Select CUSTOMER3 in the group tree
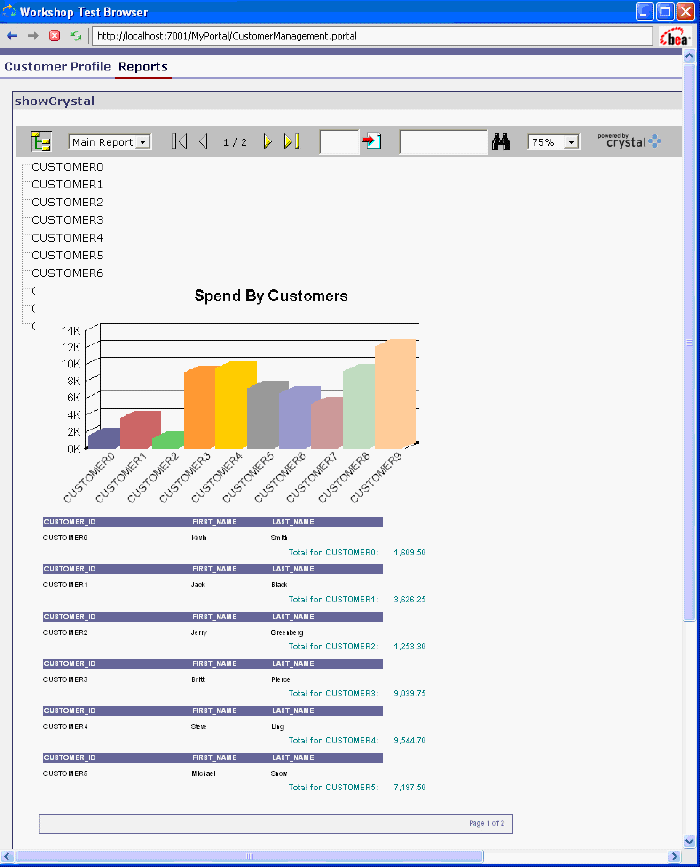Viewport: 700px width, 867px height. 67,220
